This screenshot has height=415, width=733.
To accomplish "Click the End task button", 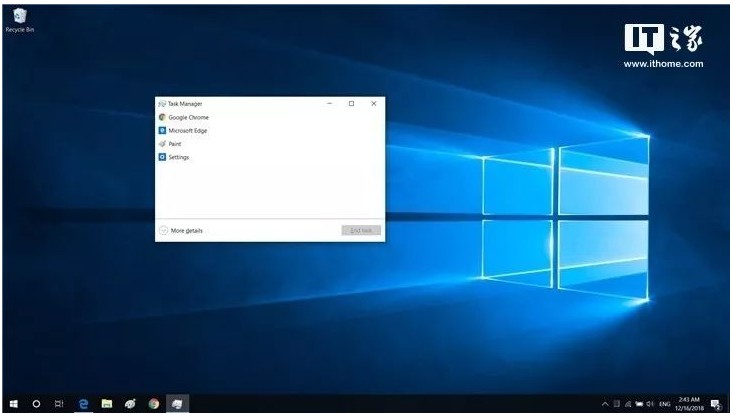I will point(361,230).
